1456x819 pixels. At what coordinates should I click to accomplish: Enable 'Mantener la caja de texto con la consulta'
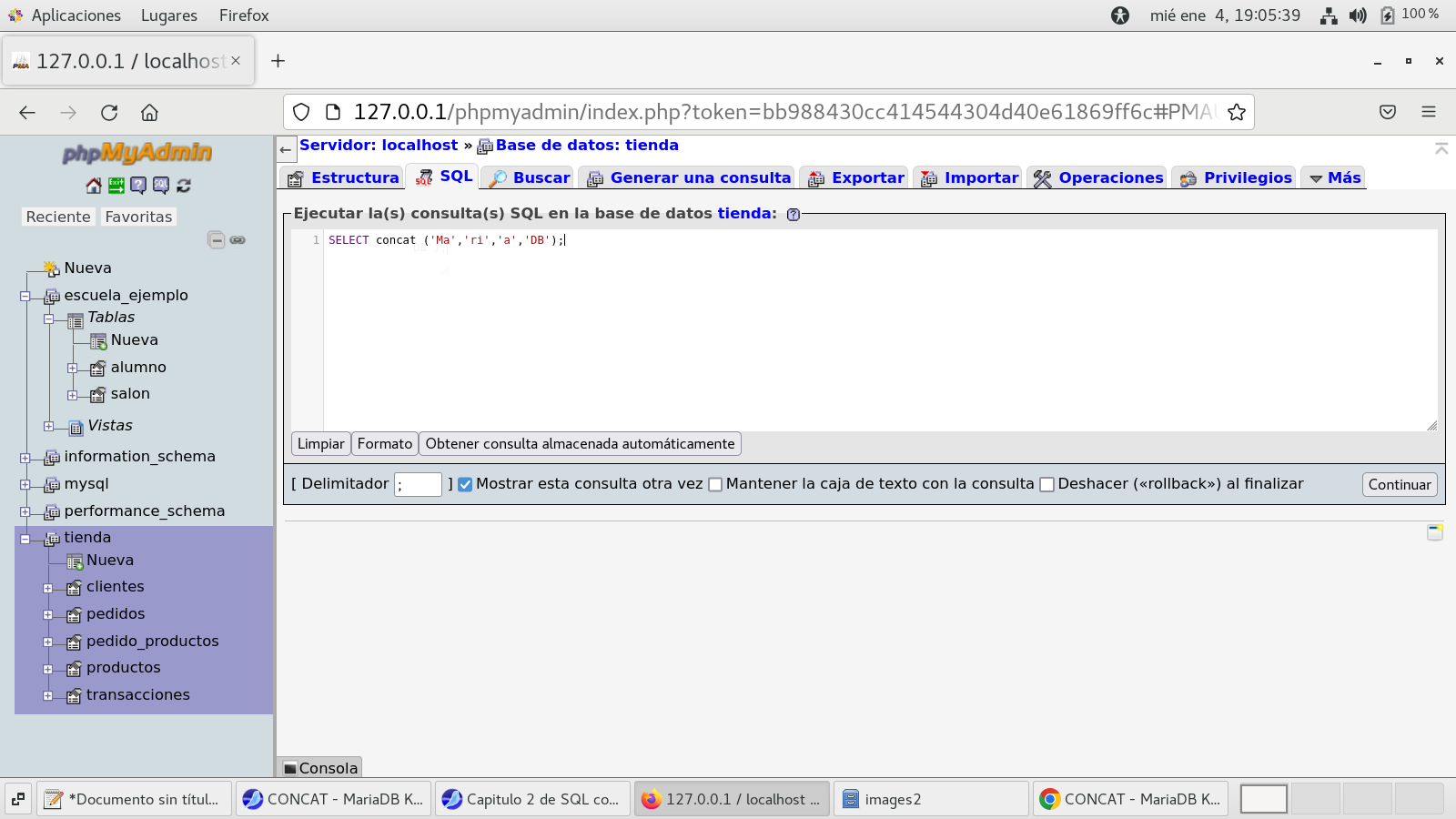(x=715, y=485)
